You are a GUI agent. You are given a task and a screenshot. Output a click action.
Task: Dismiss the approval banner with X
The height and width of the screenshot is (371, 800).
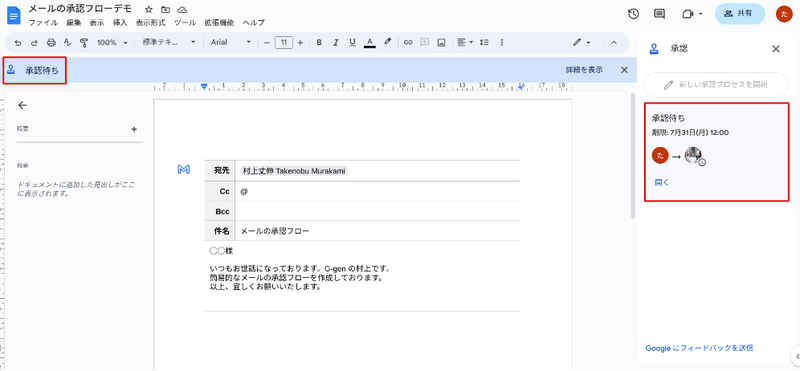pyautogui.click(x=624, y=70)
